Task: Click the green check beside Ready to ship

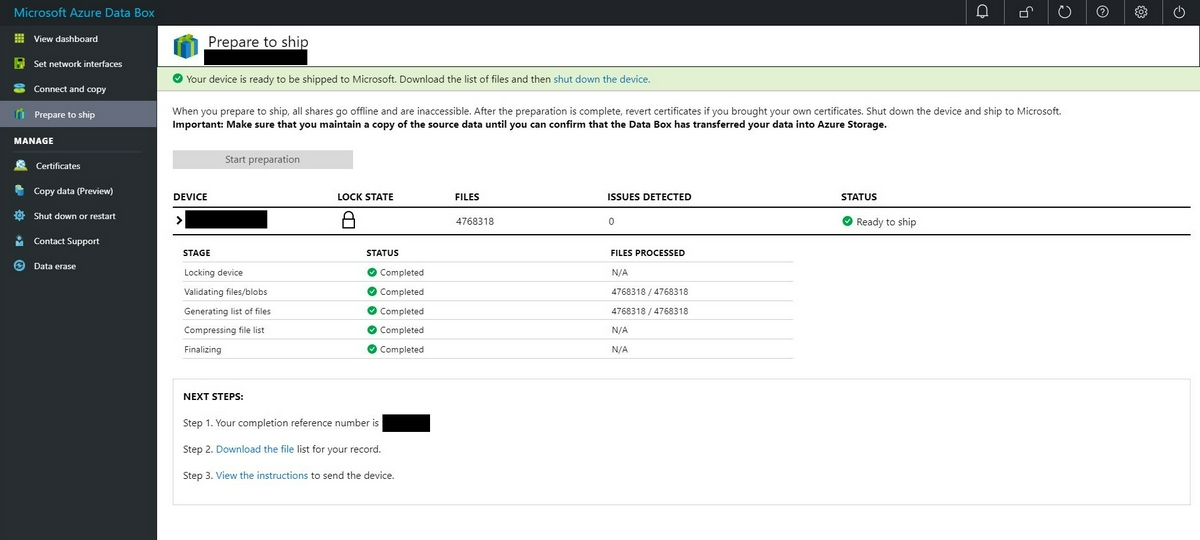Action: [847, 222]
